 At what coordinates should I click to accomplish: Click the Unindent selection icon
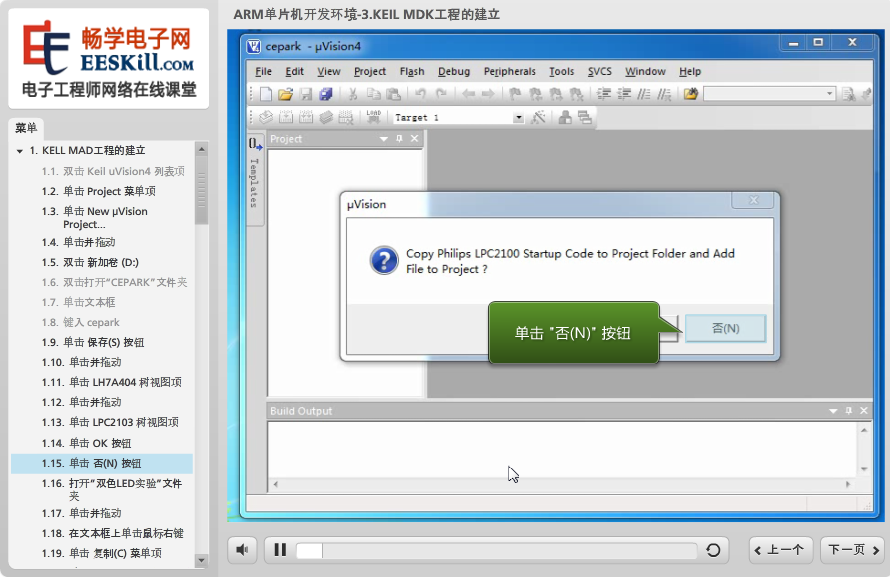coord(624,94)
